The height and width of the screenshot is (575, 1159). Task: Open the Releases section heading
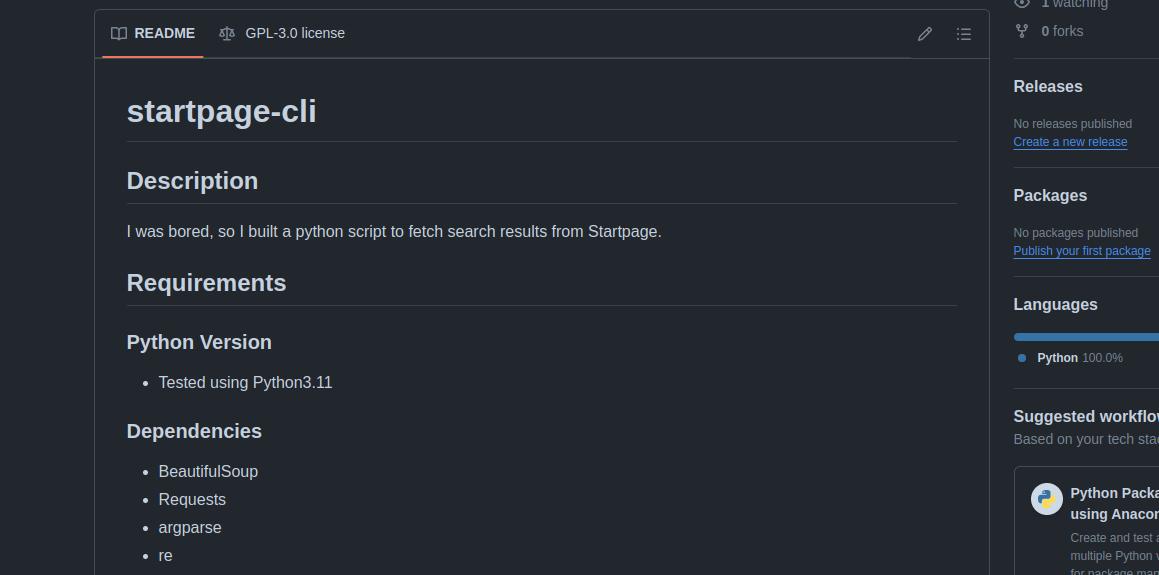coord(1047,87)
